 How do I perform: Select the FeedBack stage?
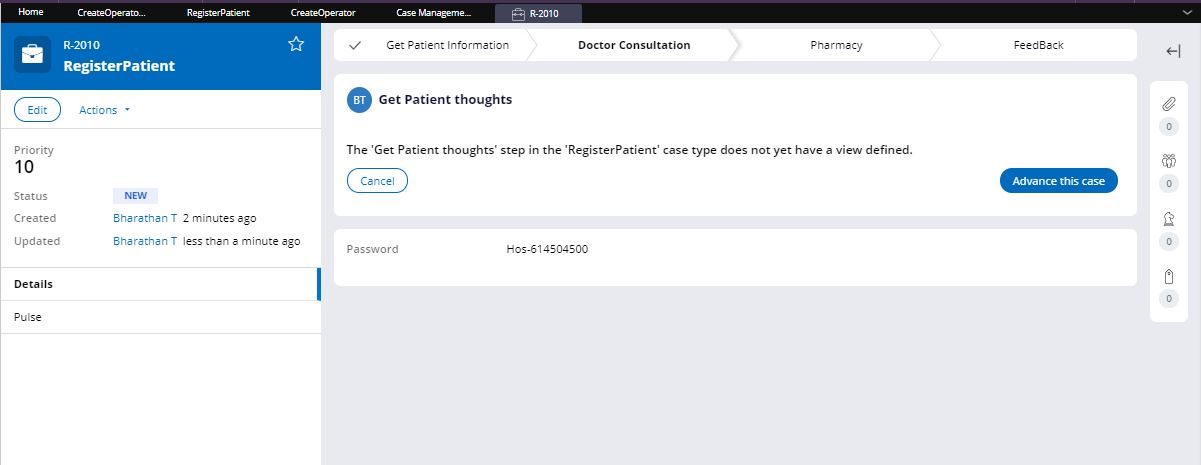pyautogui.click(x=1038, y=45)
